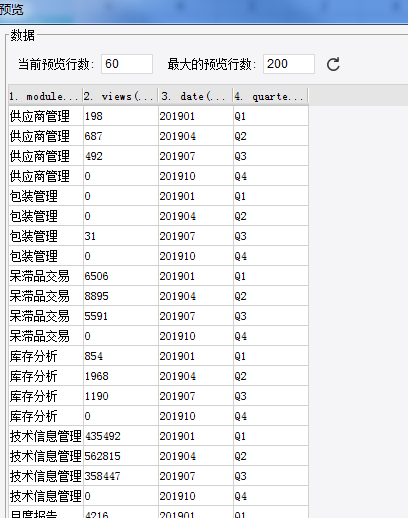Click date 201907 in the 5591 row

pos(196,316)
